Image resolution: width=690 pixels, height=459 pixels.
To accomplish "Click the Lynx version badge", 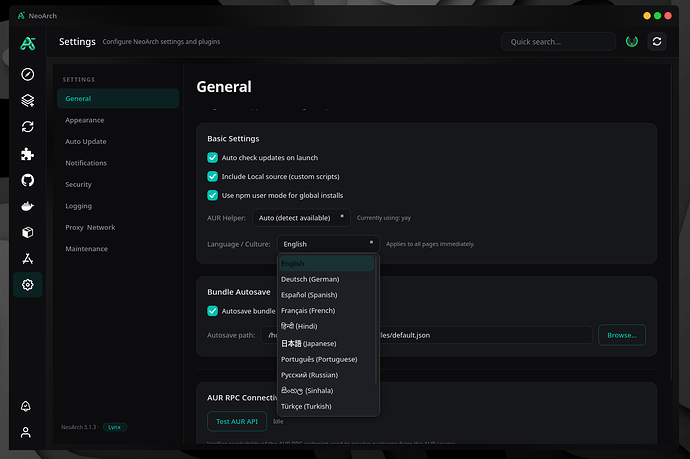I will (x=115, y=427).
